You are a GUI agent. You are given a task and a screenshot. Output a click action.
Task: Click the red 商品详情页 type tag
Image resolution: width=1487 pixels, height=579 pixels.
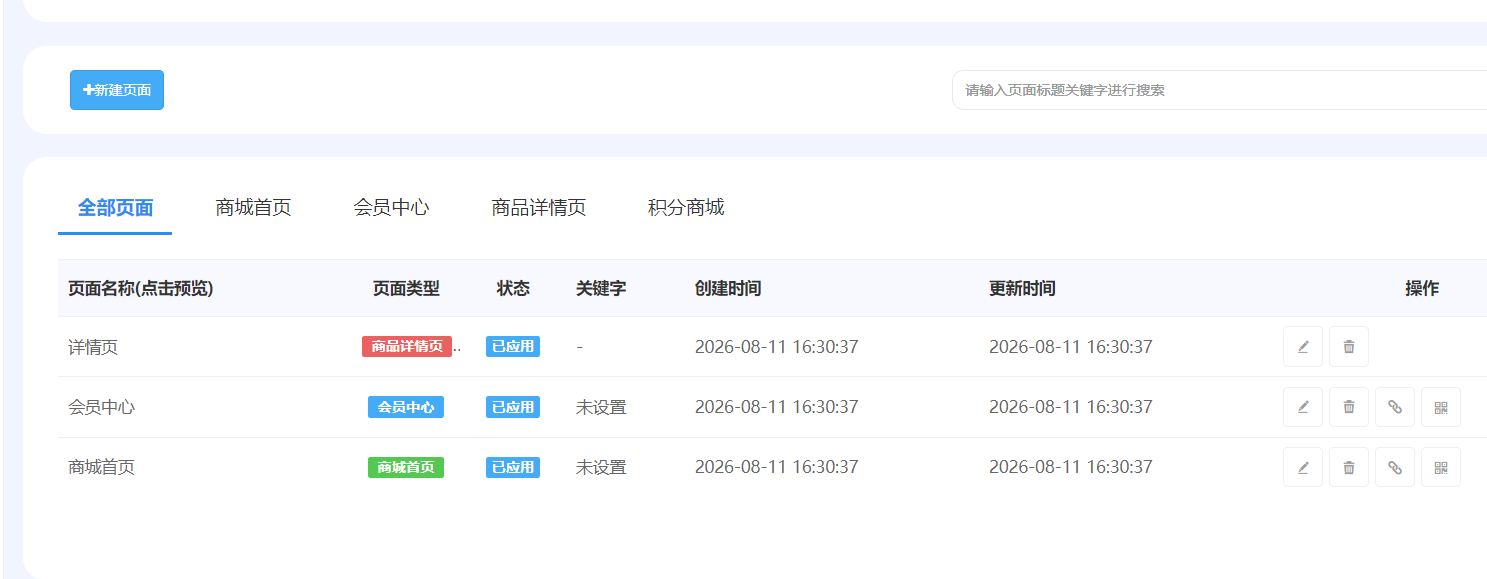(x=407, y=347)
